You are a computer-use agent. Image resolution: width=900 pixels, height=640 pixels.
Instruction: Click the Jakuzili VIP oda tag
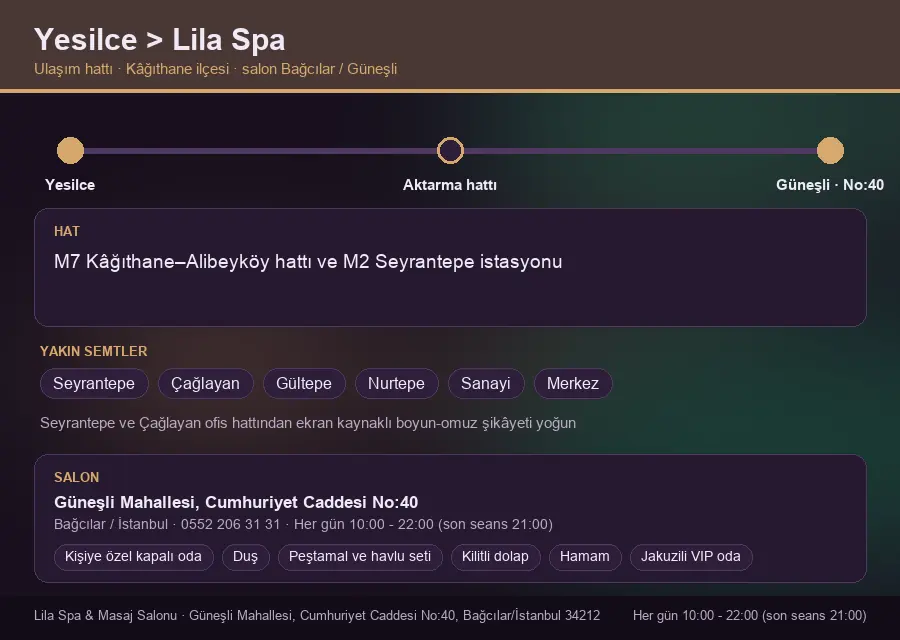[x=691, y=557]
